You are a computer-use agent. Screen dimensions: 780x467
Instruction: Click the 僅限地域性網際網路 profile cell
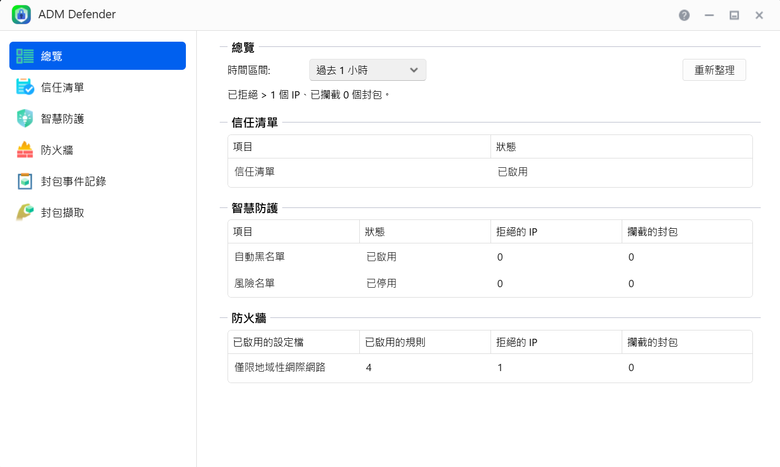280,367
